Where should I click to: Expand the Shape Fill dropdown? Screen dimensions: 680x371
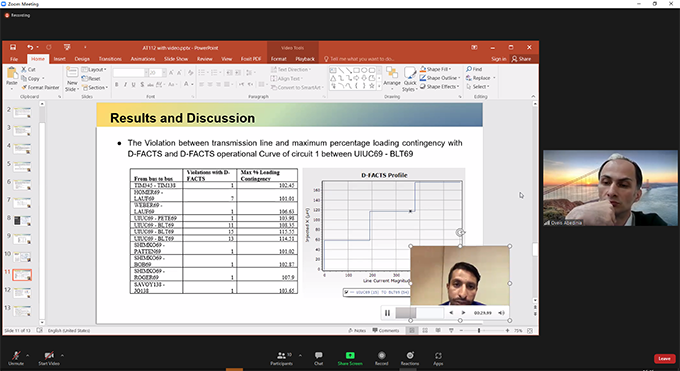(436, 69)
